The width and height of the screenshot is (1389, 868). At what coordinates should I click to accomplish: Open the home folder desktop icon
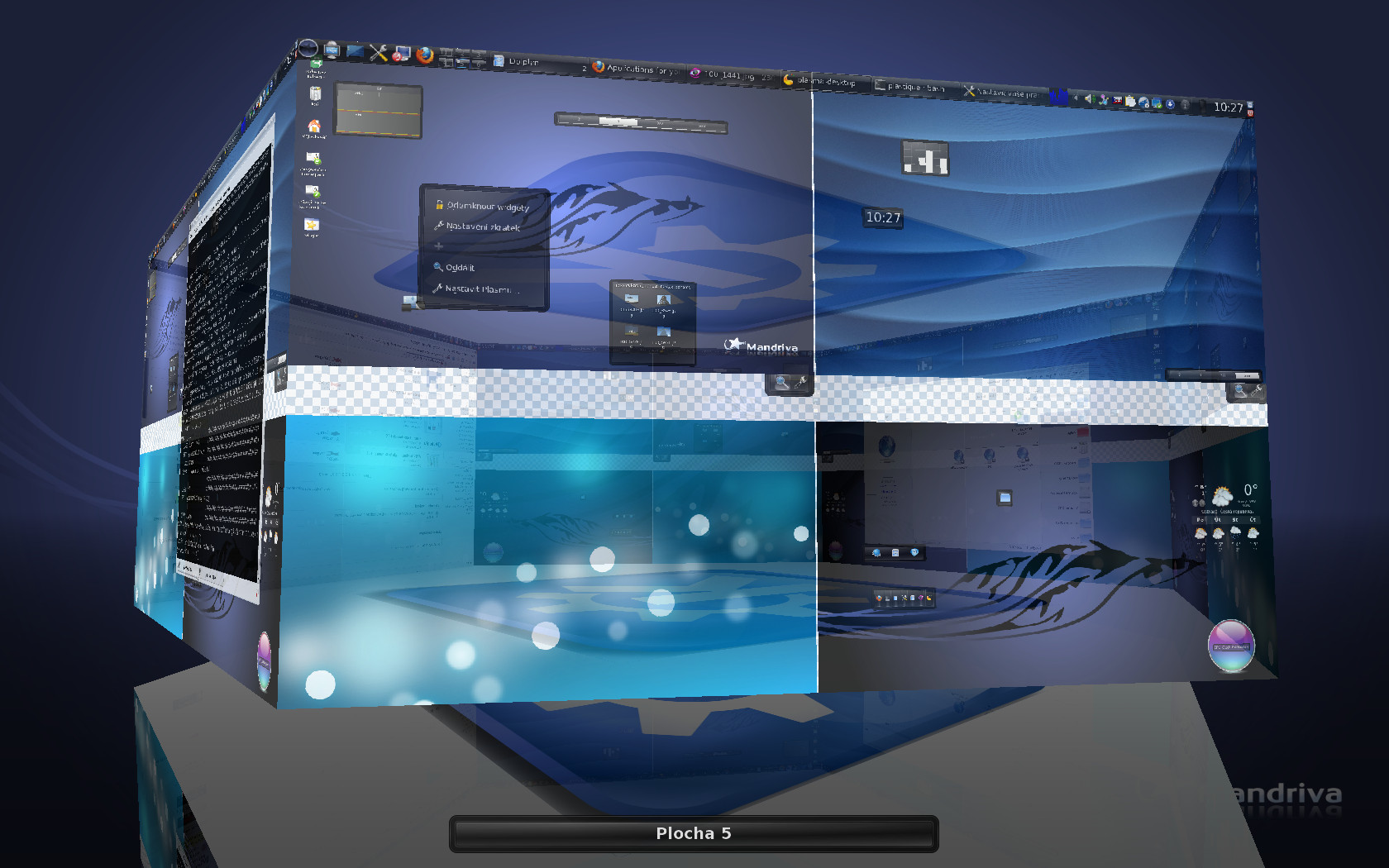click(313, 126)
